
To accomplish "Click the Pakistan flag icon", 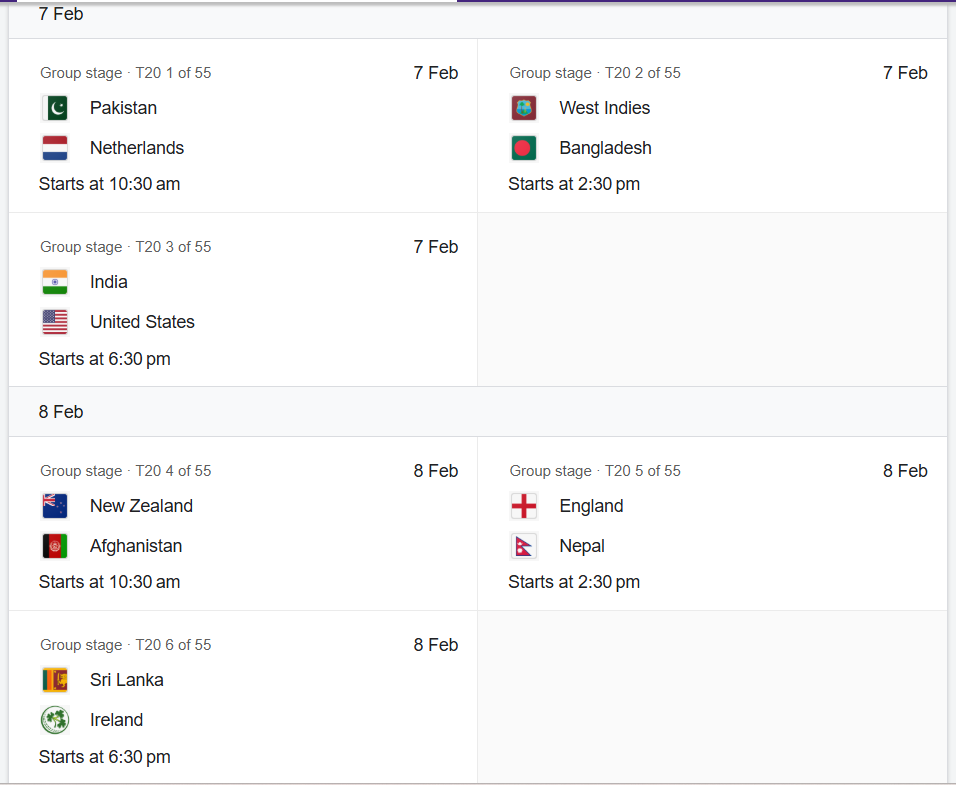I will pos(55,108).
